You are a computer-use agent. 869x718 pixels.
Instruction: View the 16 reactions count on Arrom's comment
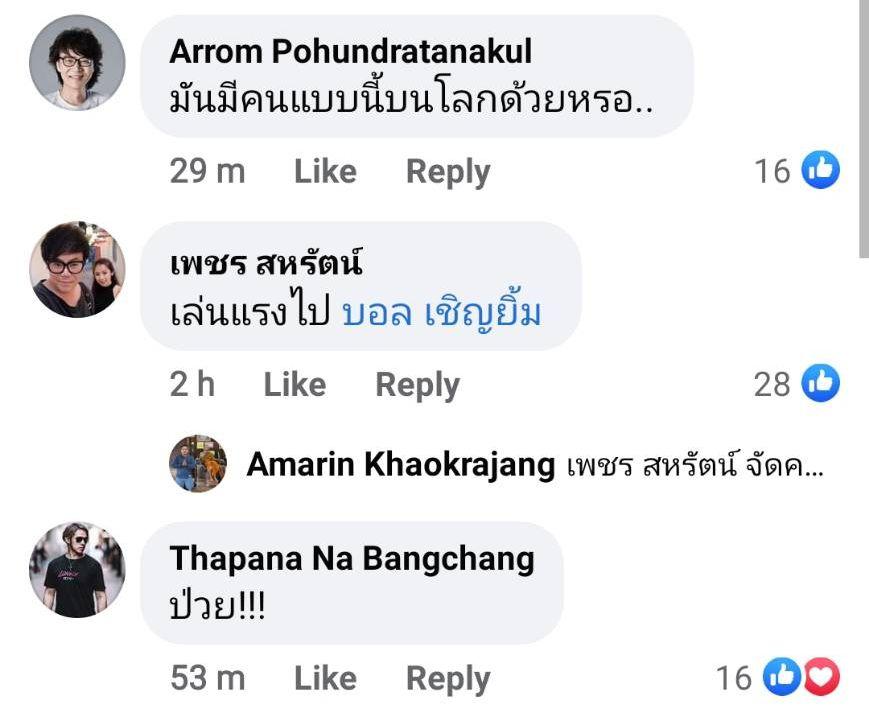(x=772, y=172)
